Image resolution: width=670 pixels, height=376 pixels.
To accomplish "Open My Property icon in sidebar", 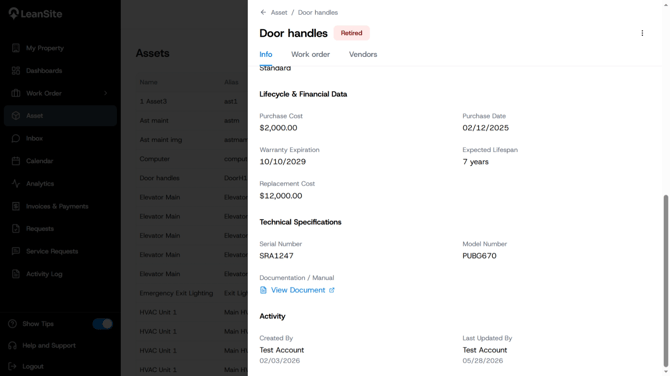I will click(x=16, y=48).
